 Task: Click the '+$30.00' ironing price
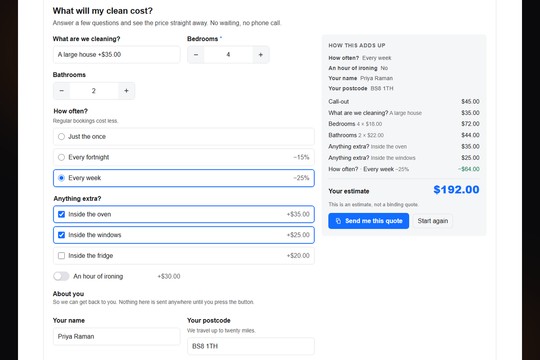tap(169, 276)
